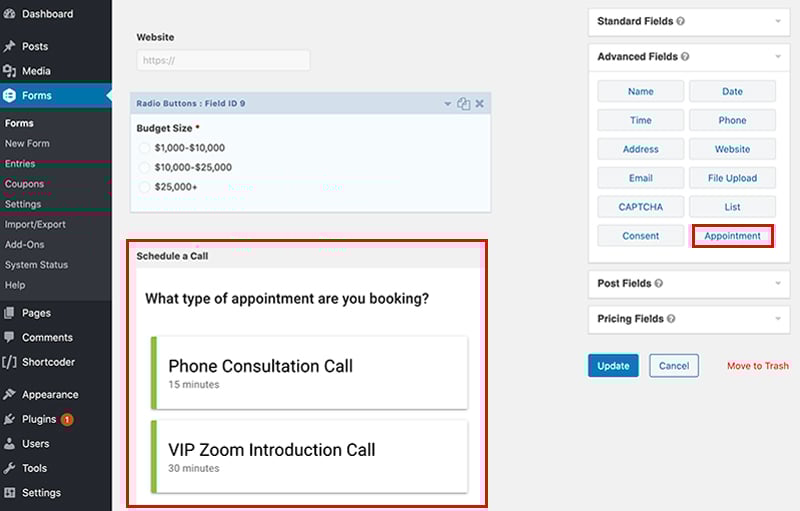Viewport: 800px width, 511px height.
Task: Open Advanced Fields help tooltip icon
Action: pyautogui.click(x=685, y=57)
